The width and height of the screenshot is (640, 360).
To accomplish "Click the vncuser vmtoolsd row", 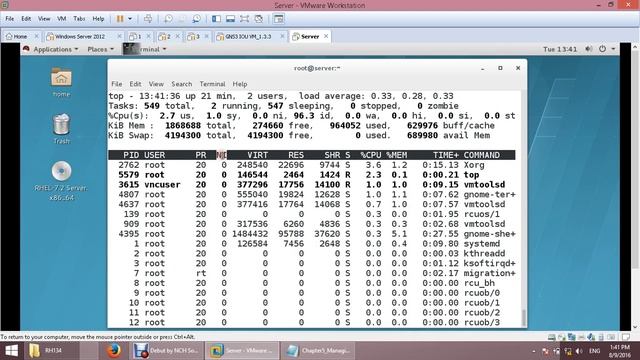I will pyautogui.click(x=311, y=184).
